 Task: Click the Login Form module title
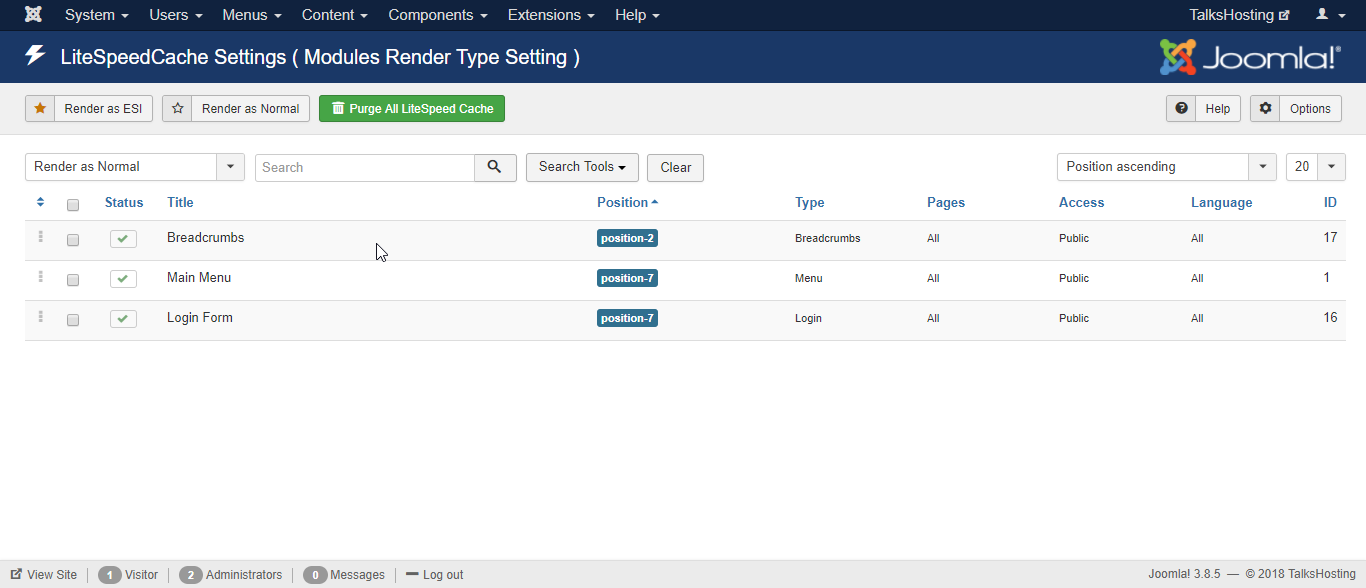coord(200,318)
